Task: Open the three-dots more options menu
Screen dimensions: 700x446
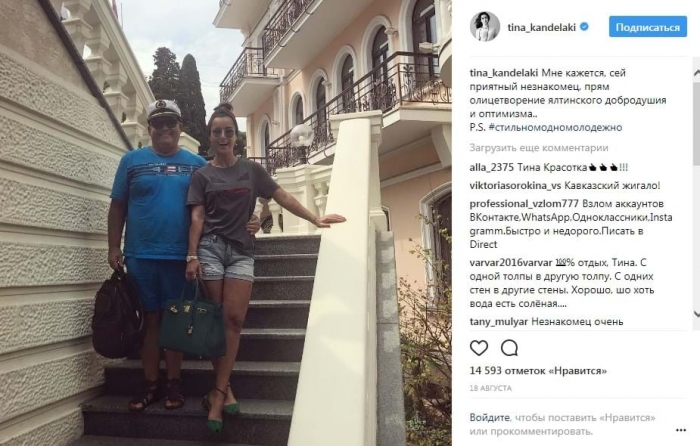Action: click(x=681, y=430)
